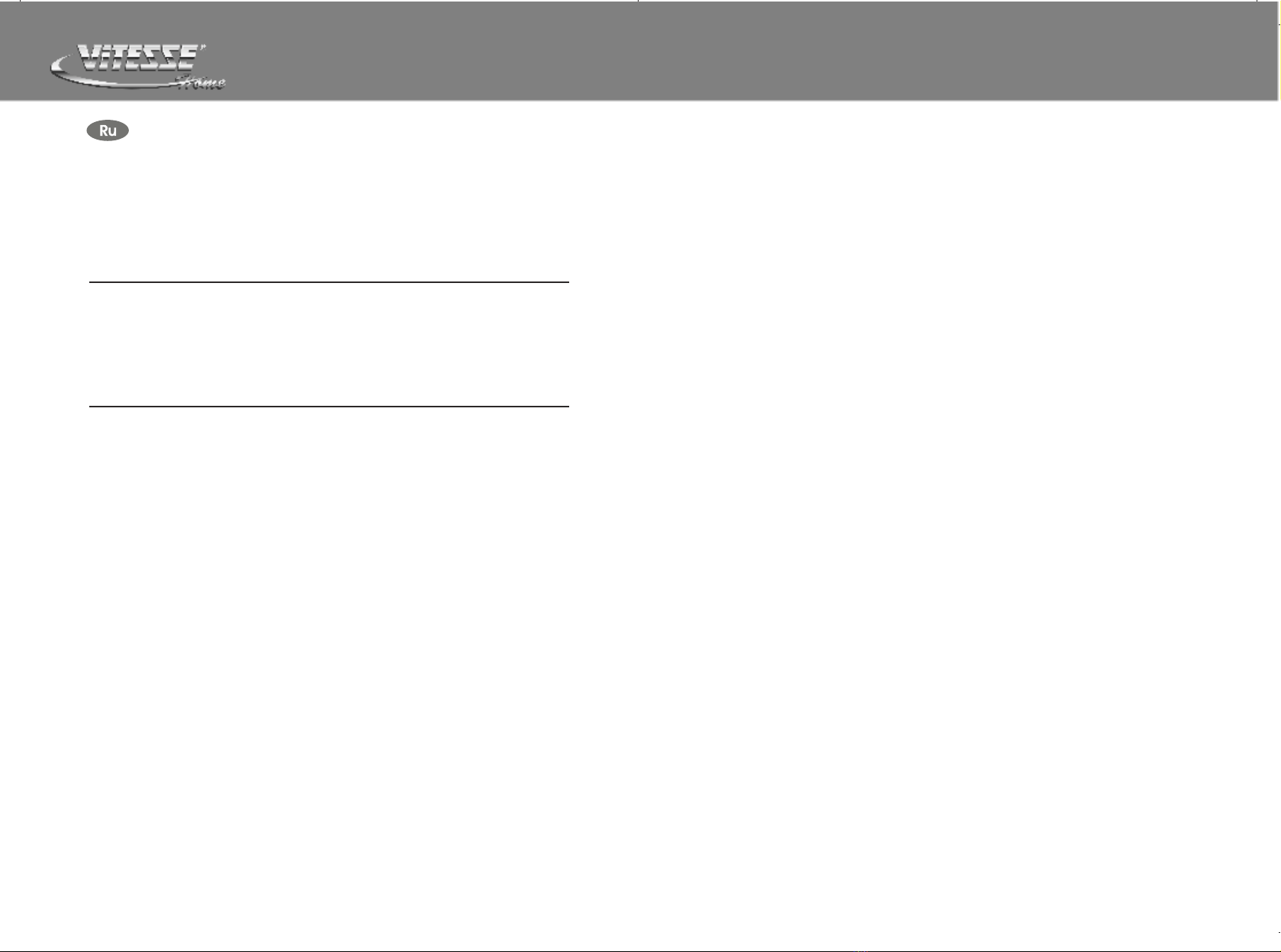Select the Ru language badge

(108, 130)
